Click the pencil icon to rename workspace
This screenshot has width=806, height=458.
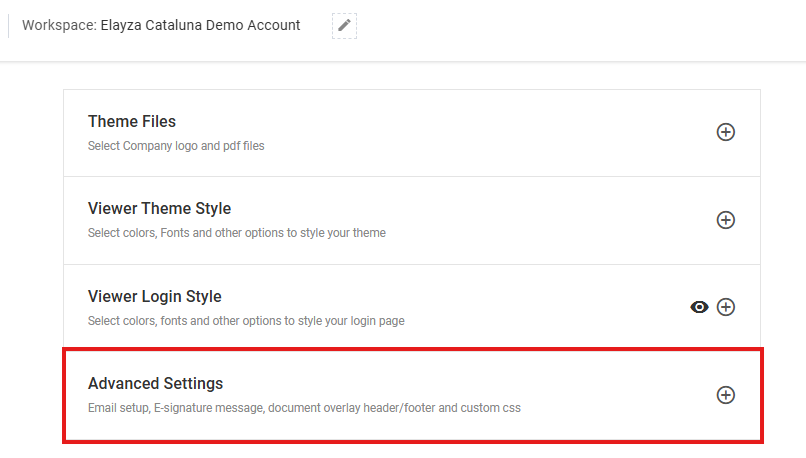tap(344, 25)
